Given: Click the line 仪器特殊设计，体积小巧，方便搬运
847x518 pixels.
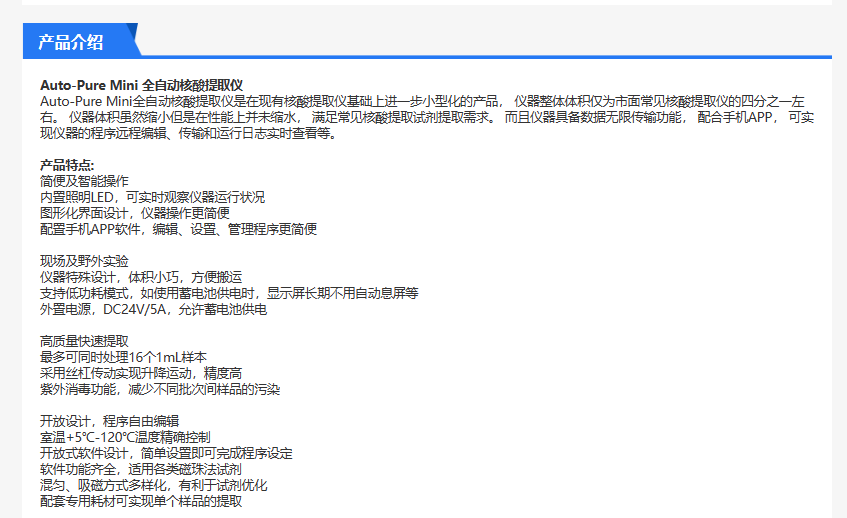Looking at the screenshot, I should pos(141,277).
